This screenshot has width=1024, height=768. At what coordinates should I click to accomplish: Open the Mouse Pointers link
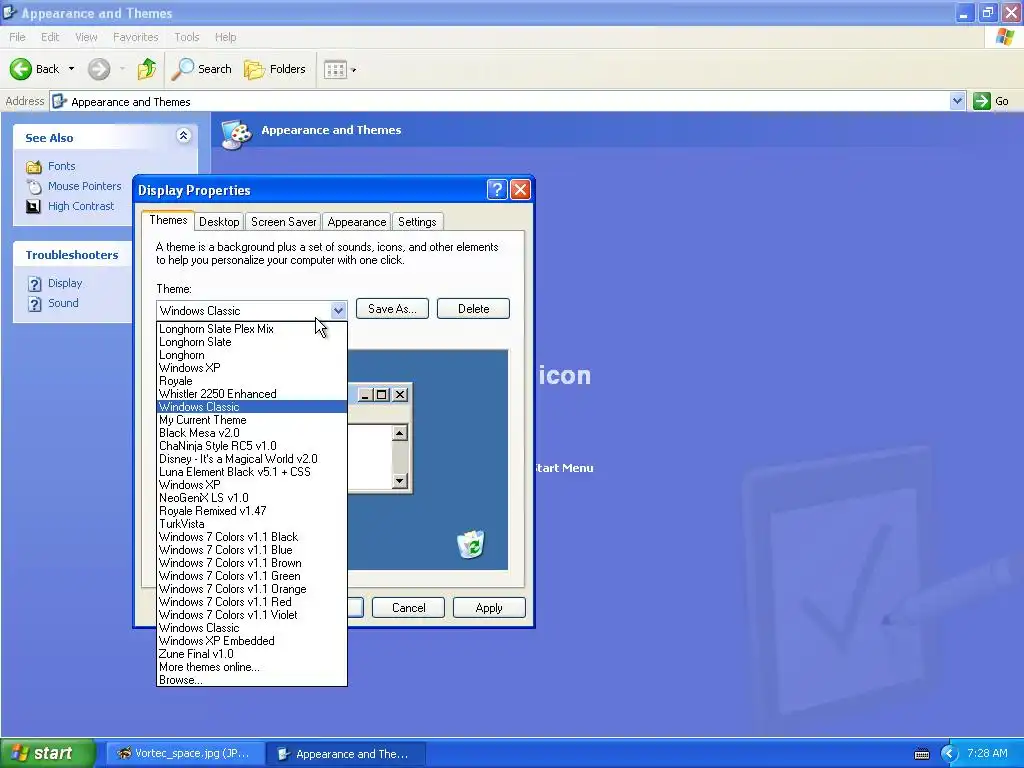(84, 186)
